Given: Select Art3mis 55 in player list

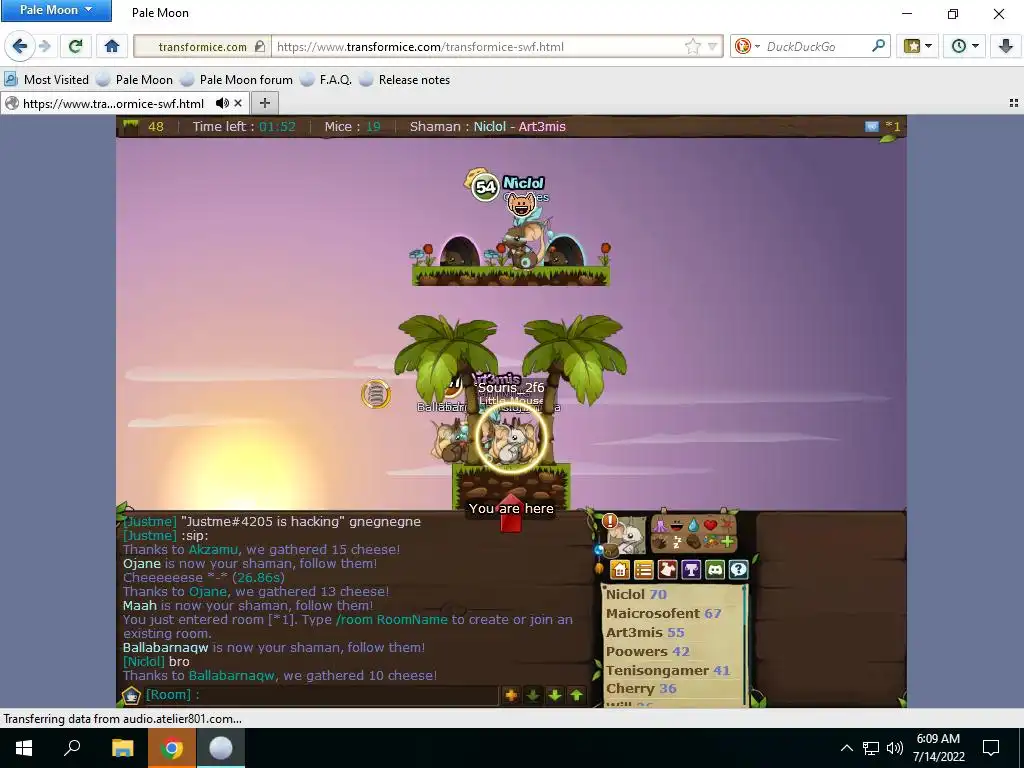Looking at the screenshot, I should tap(645, 632).
